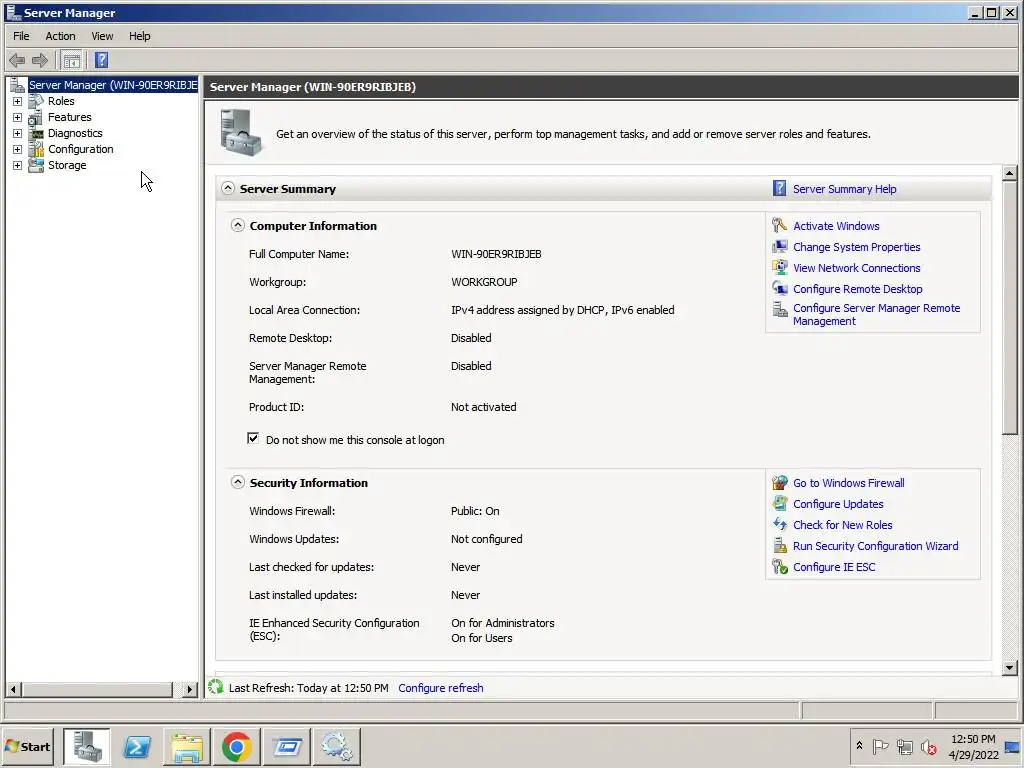Click the muted volume tray icon
The width and height of the screenshot is (1024, 768).
coord(929,746)
